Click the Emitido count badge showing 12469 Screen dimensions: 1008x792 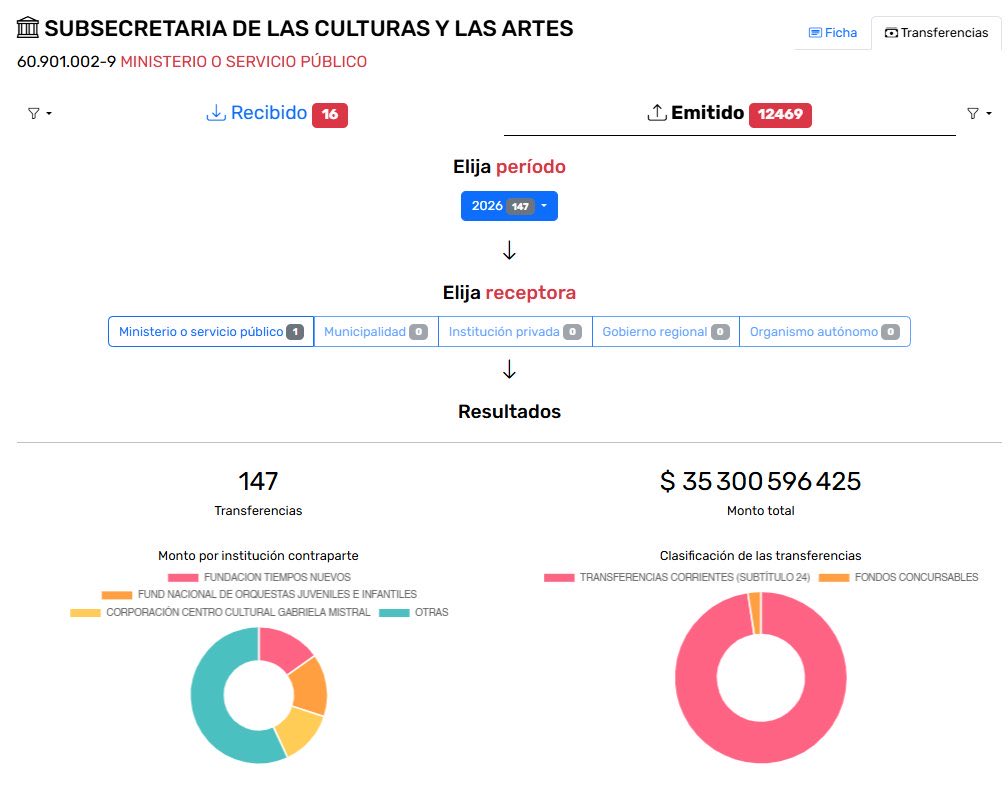(780, 114)
